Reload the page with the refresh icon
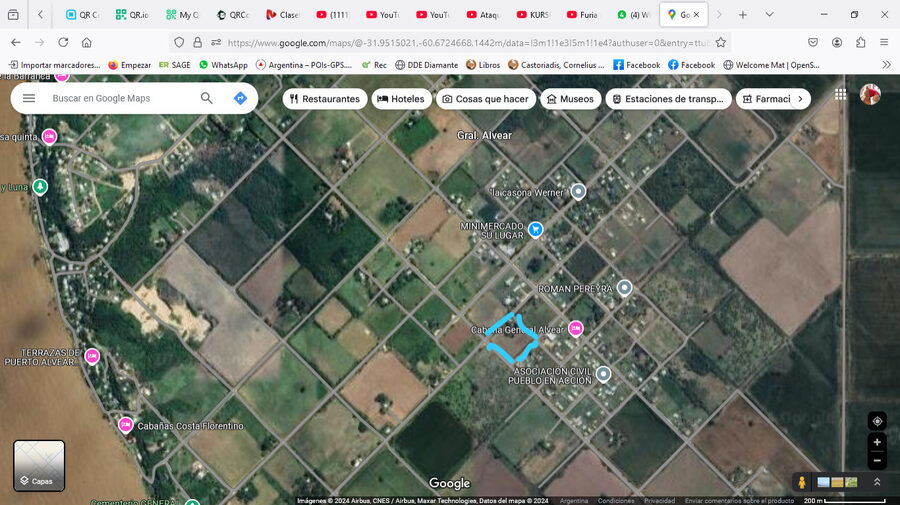The width and height of the screenshot is (900, 505). [63, 42]
